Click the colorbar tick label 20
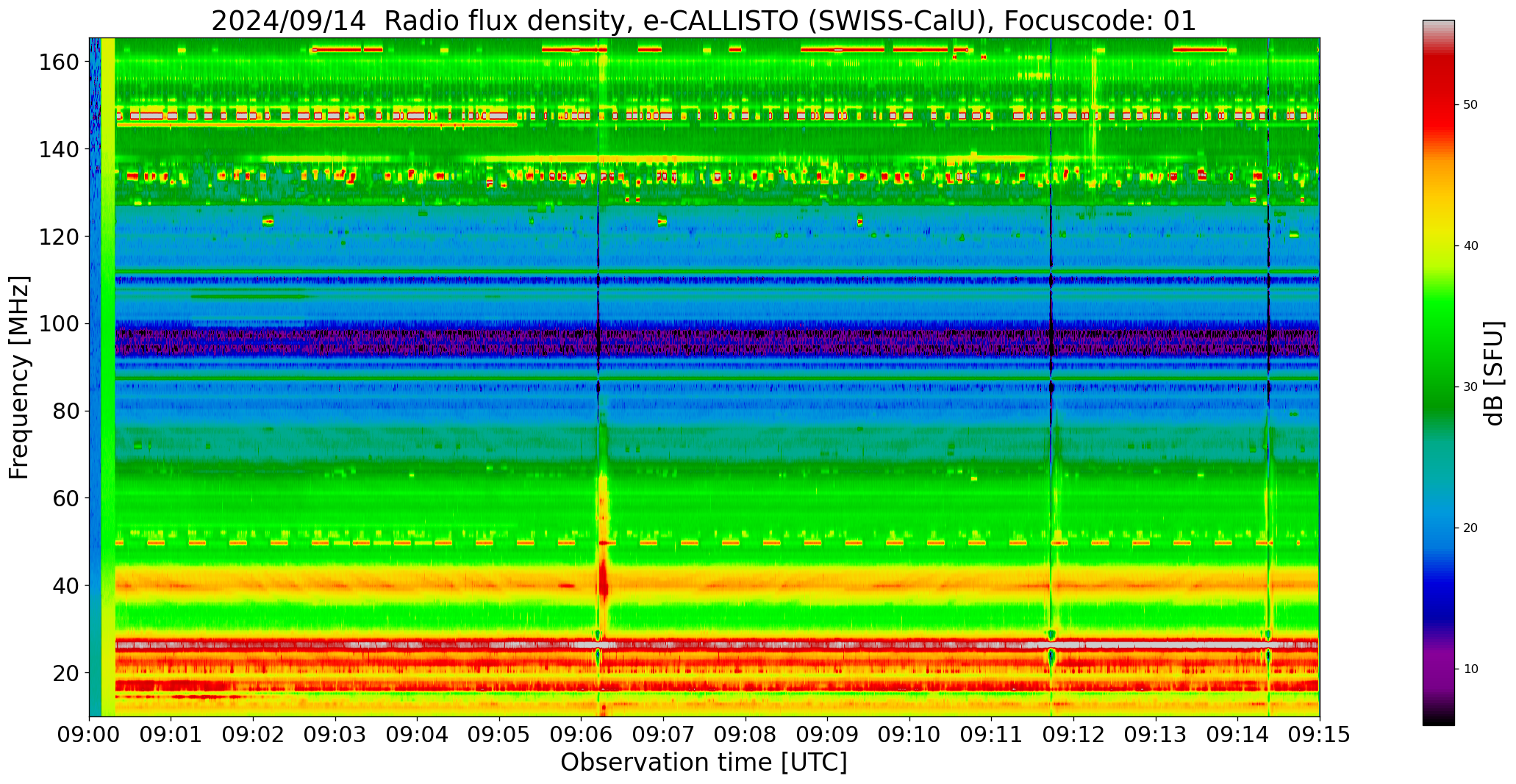This screenshot has height=784, width=1516. [x=1471, y=528]
